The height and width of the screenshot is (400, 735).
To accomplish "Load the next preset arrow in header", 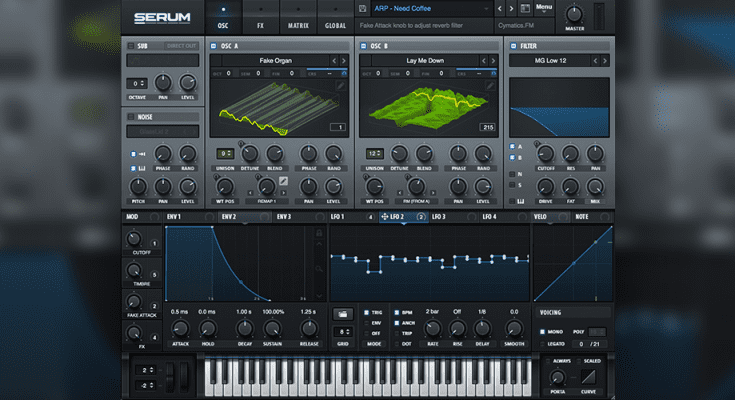I will (511, 8).
